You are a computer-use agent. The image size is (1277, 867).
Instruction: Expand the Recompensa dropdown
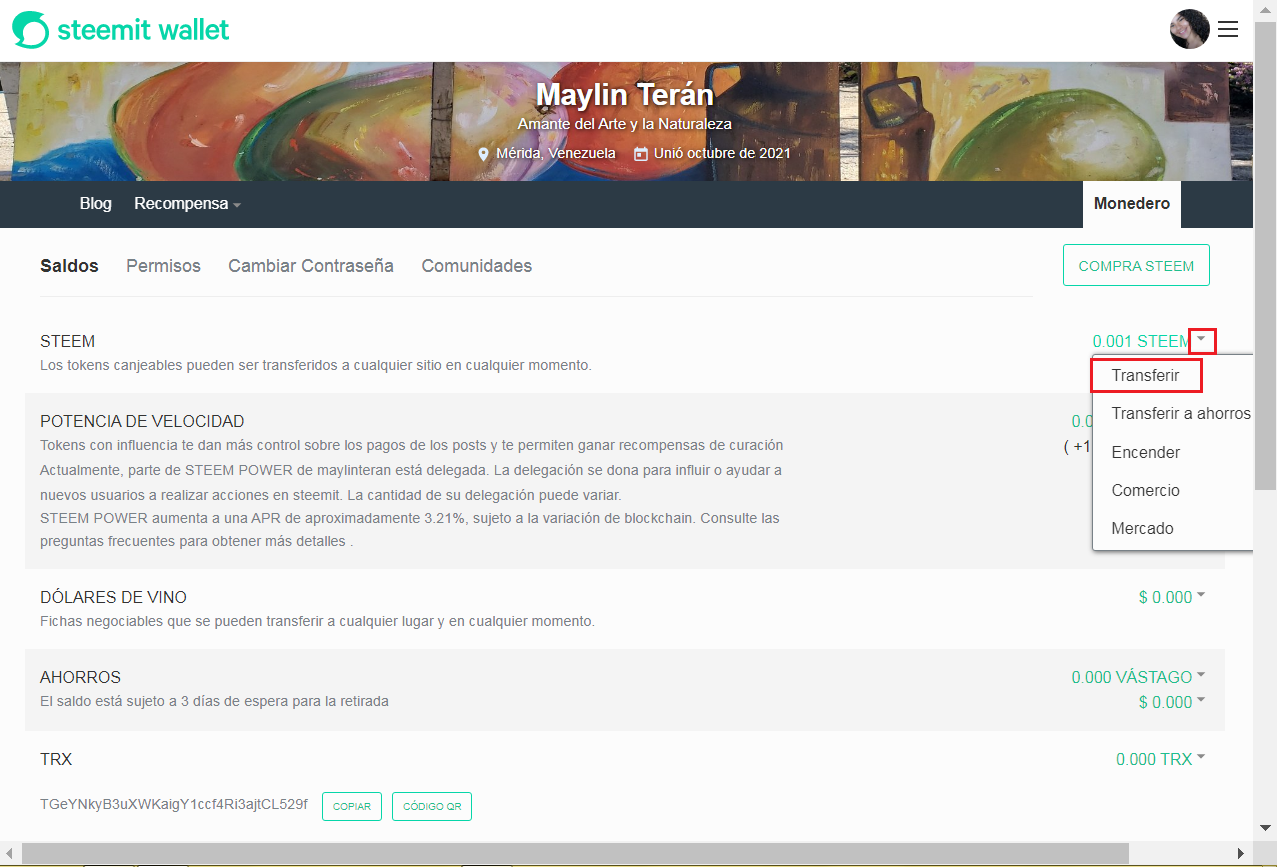(188, 204)
